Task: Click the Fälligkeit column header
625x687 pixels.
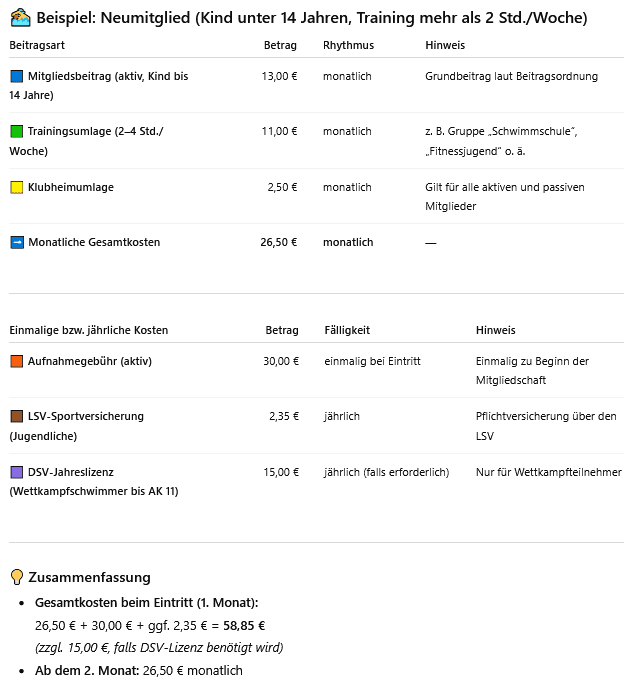Action: (x=347, y=330)
